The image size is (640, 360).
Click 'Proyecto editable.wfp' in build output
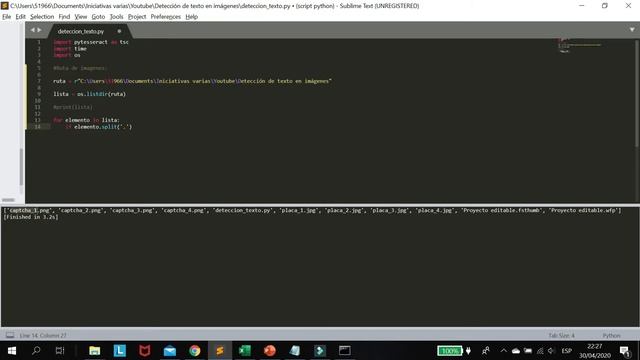[583, 211]
